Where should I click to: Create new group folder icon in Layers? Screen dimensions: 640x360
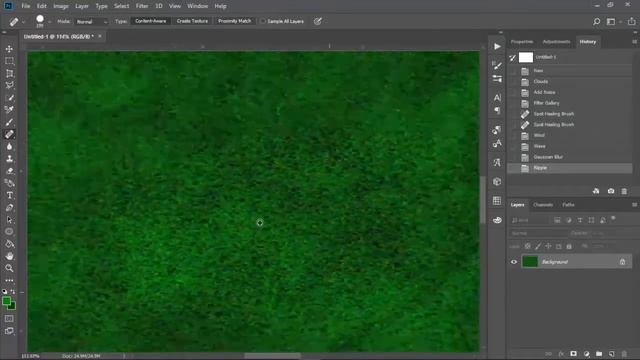tap(599, 353)
